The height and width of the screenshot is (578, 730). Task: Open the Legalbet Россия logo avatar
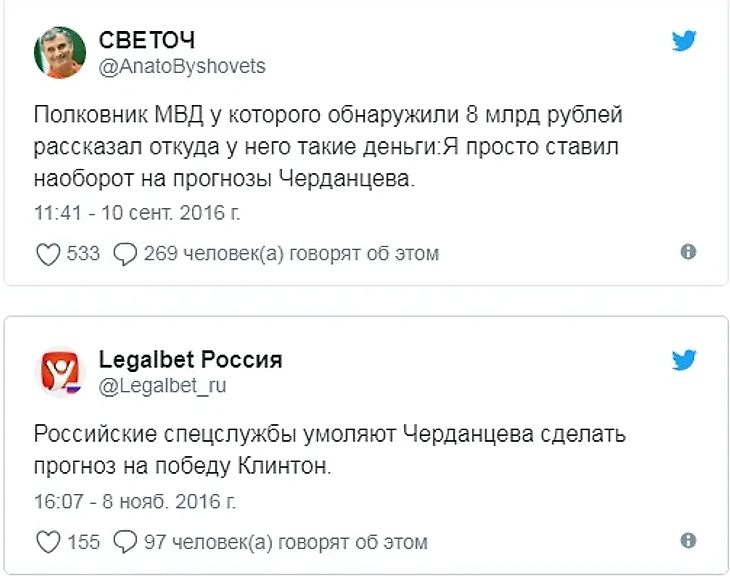(x=61, y=372)
